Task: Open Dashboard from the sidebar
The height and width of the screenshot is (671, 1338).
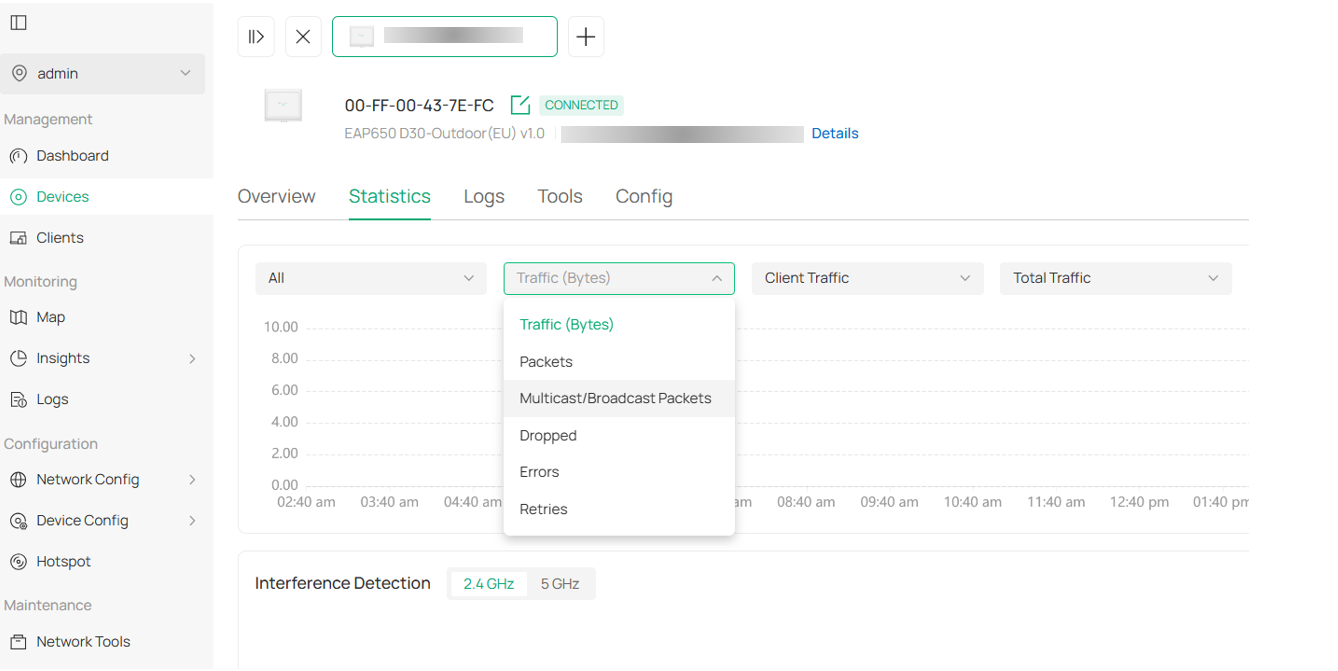Action: pyautogui.click(x=72, y=156)
